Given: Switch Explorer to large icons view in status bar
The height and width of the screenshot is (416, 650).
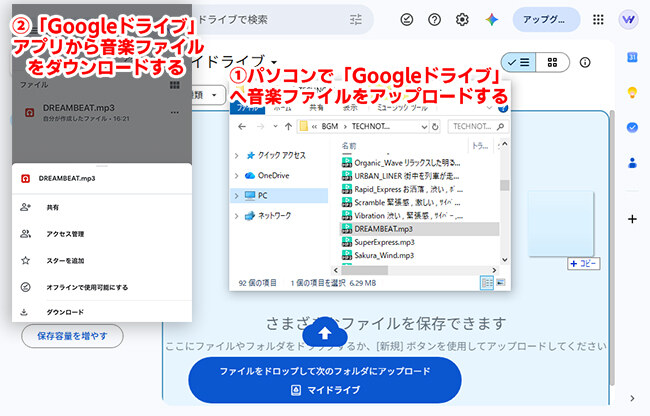Looking at the screenshot, I should (x=501, y=283).
